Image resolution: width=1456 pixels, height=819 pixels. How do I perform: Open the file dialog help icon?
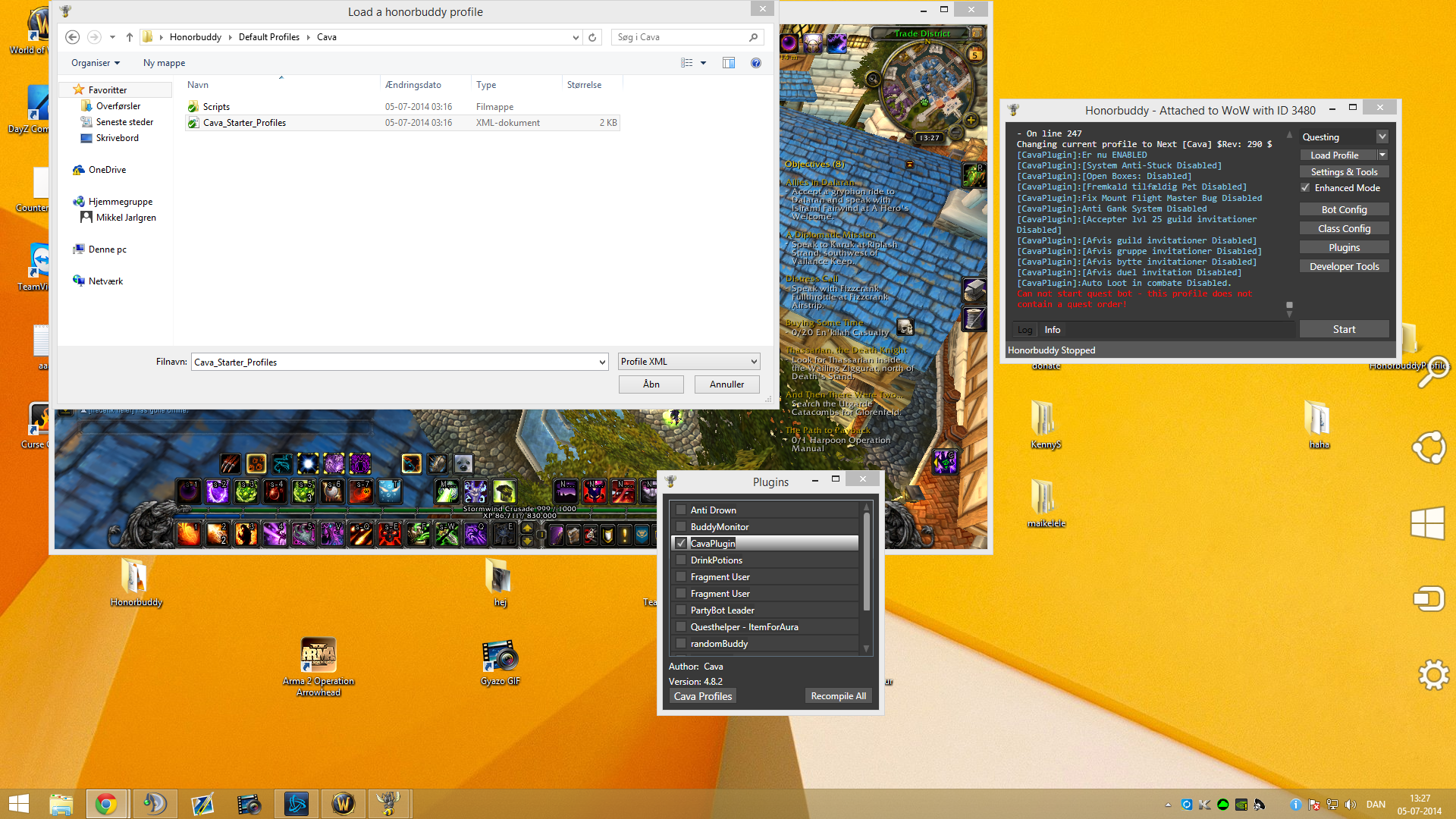[756, 63]
